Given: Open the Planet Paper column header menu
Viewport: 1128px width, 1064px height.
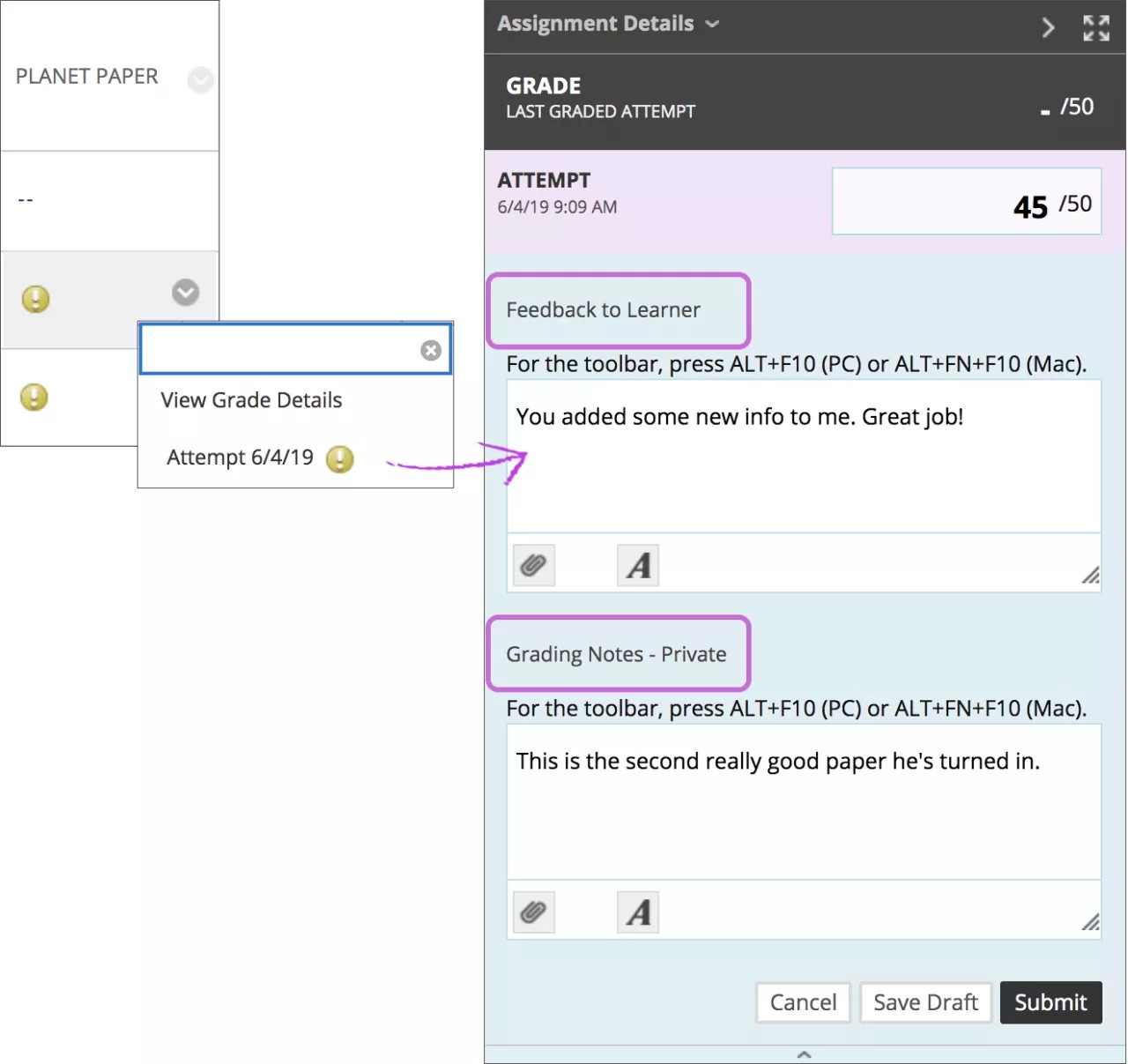Looking at the screenshot, I should pos(201,79).
